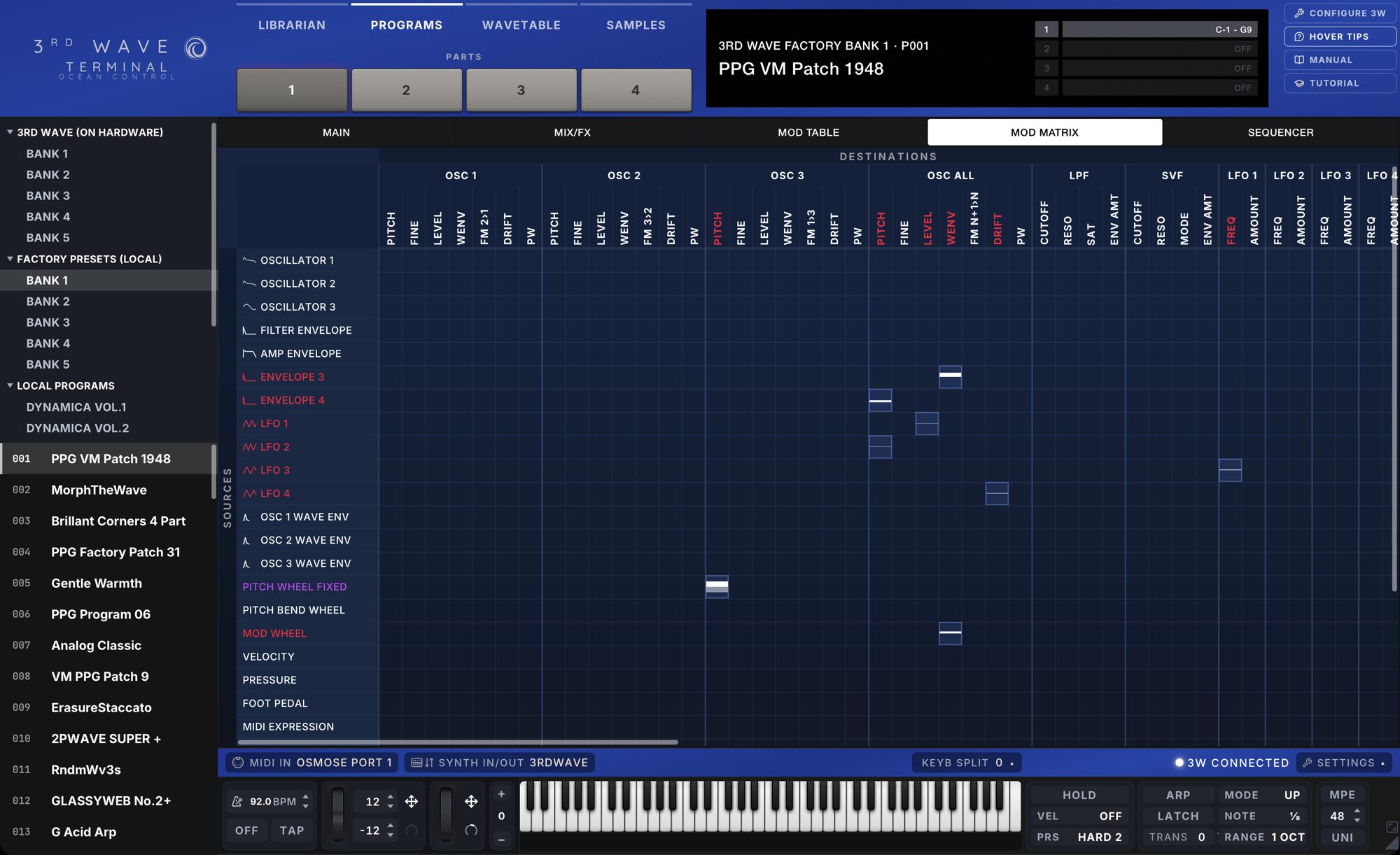Toggle the HOLD button
Viewport: 1400px width, 855px height.
tap(1079, 795)
